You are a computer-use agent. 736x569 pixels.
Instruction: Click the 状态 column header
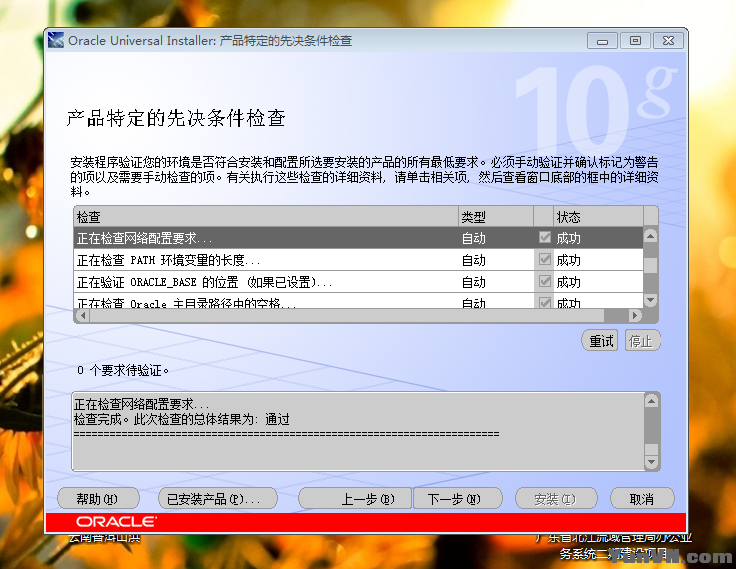pyautogui.click(x=598, y=216)
